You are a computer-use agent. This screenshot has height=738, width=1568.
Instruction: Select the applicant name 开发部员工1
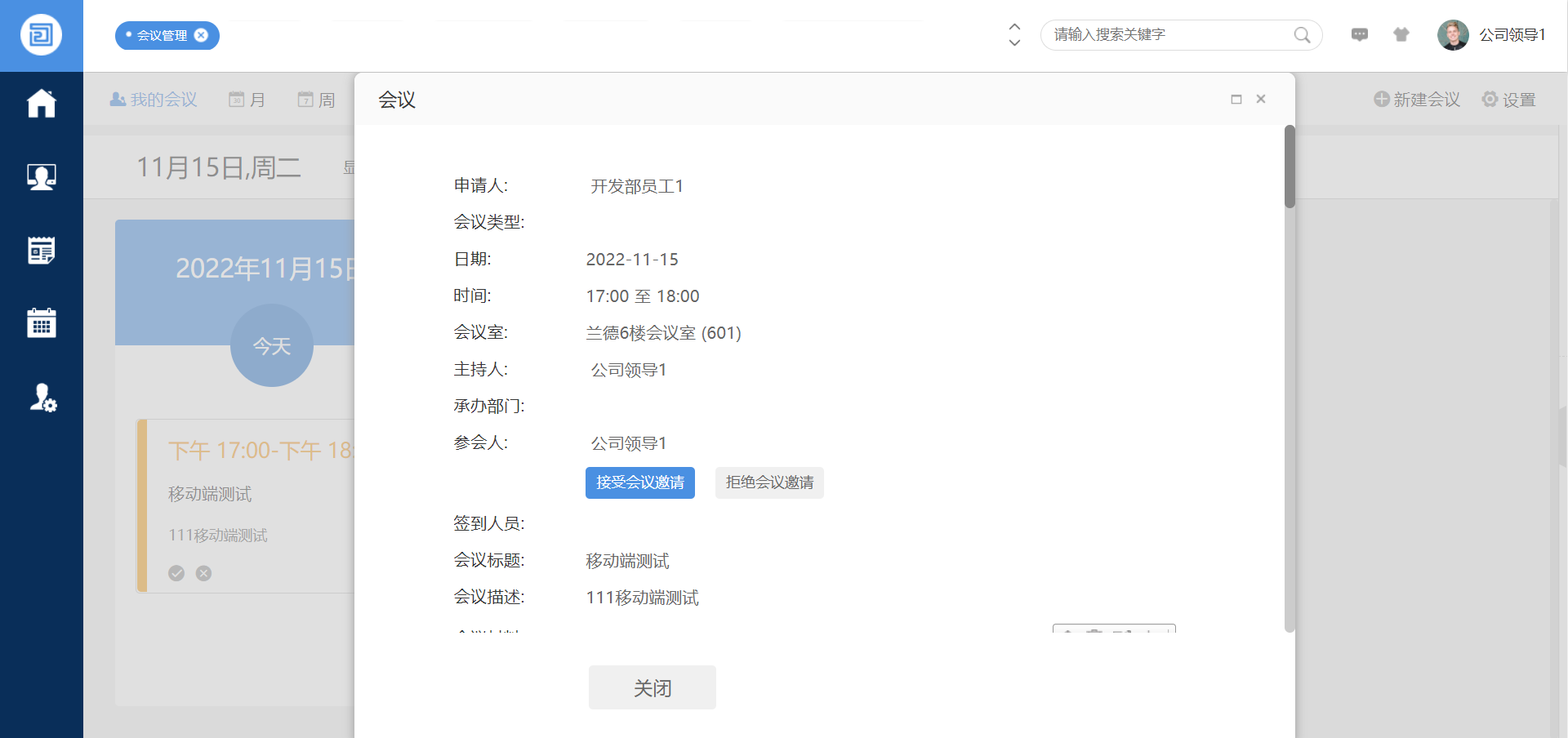[x=637, y=186]
